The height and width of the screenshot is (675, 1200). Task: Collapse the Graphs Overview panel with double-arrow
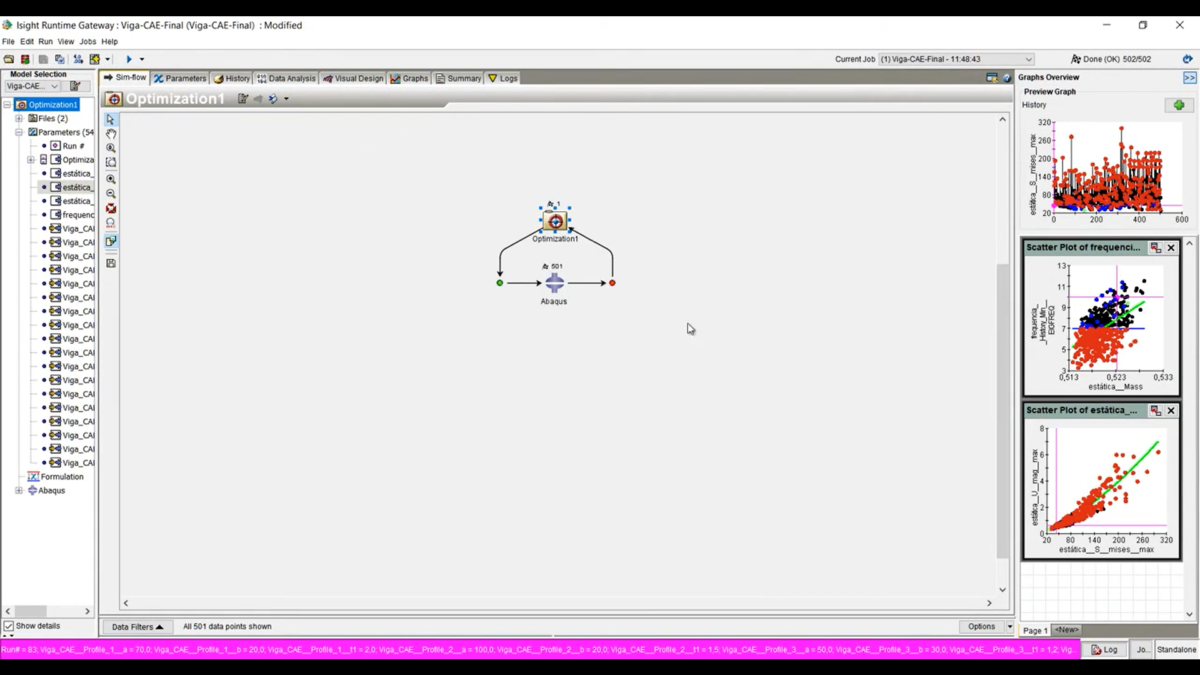(x=1190, y=78)
